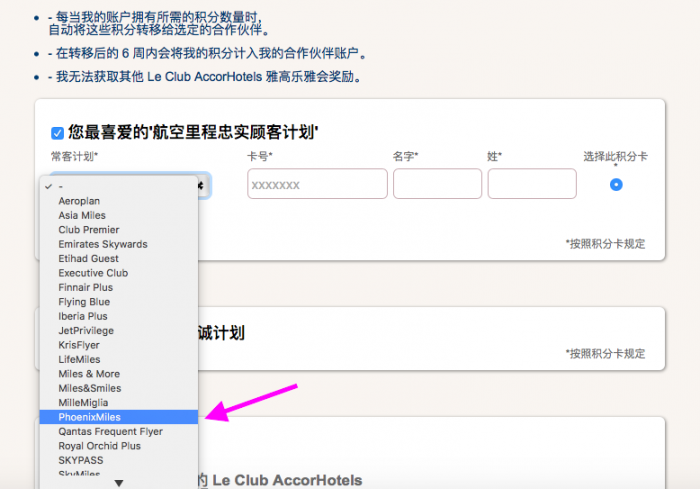Select SKYPASS from dropdown list
Image resolution: width=700 pixels, height=489 pixels.
tap(119, 460)
